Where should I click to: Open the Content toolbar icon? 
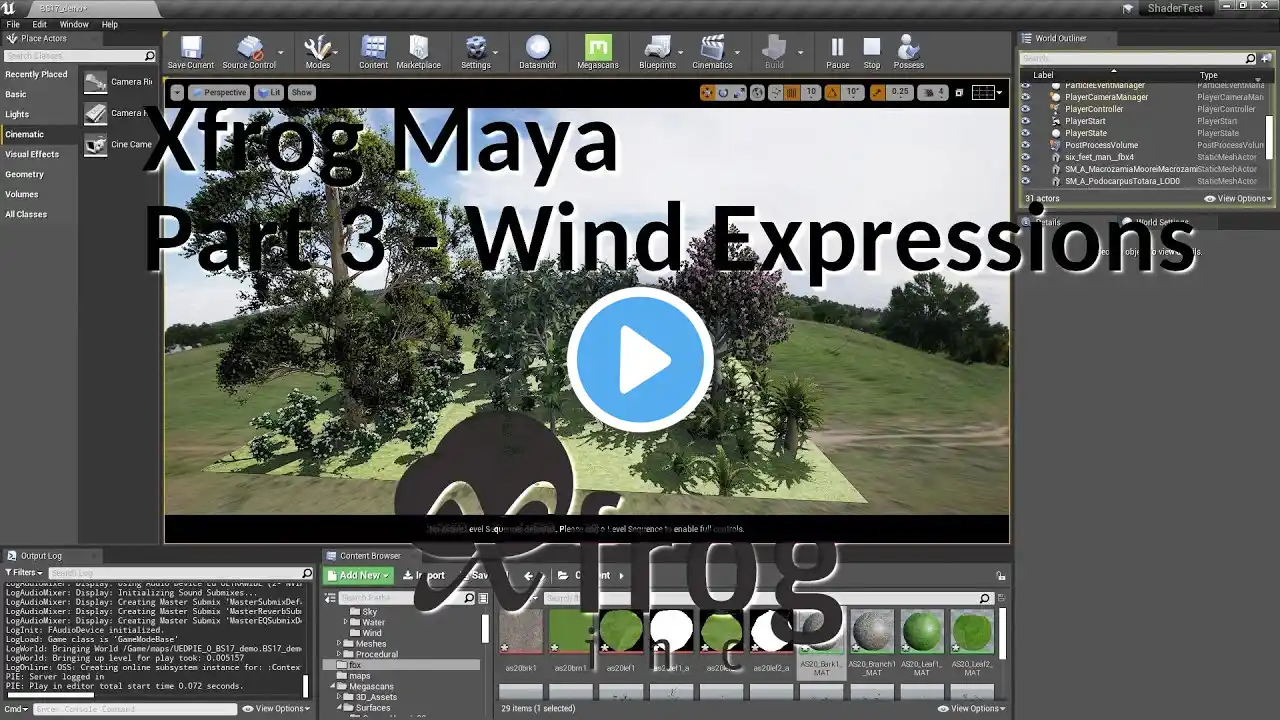[373, 52]
